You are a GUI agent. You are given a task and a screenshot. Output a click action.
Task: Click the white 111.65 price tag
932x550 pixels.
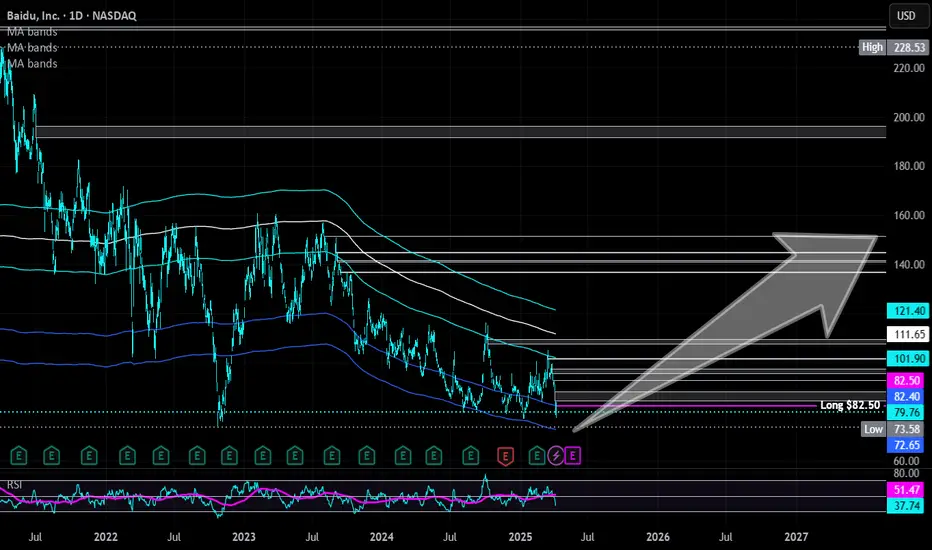pyautogui.click(x=908, y=334)
